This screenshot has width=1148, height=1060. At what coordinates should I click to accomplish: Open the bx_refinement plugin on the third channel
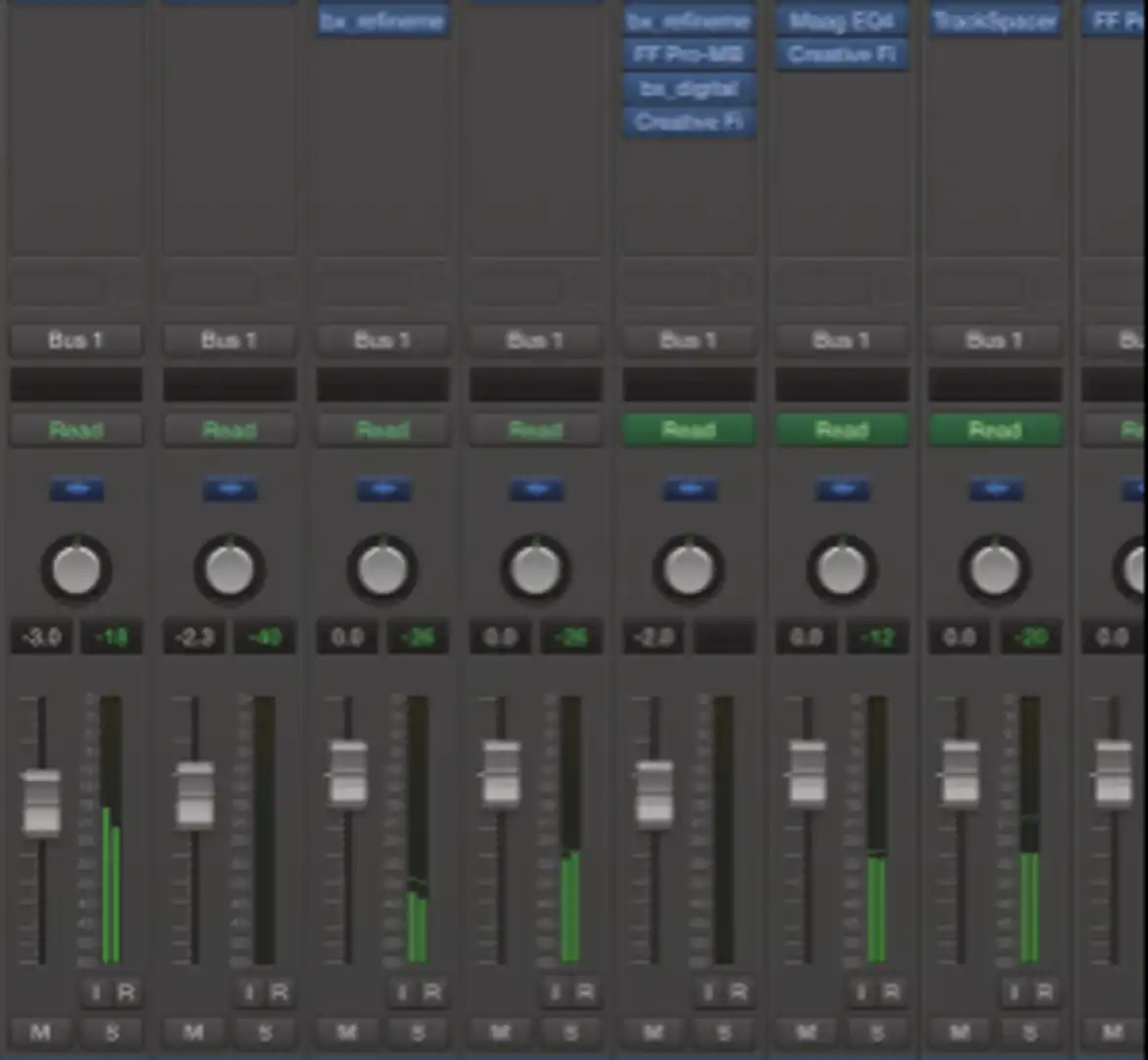382,21
